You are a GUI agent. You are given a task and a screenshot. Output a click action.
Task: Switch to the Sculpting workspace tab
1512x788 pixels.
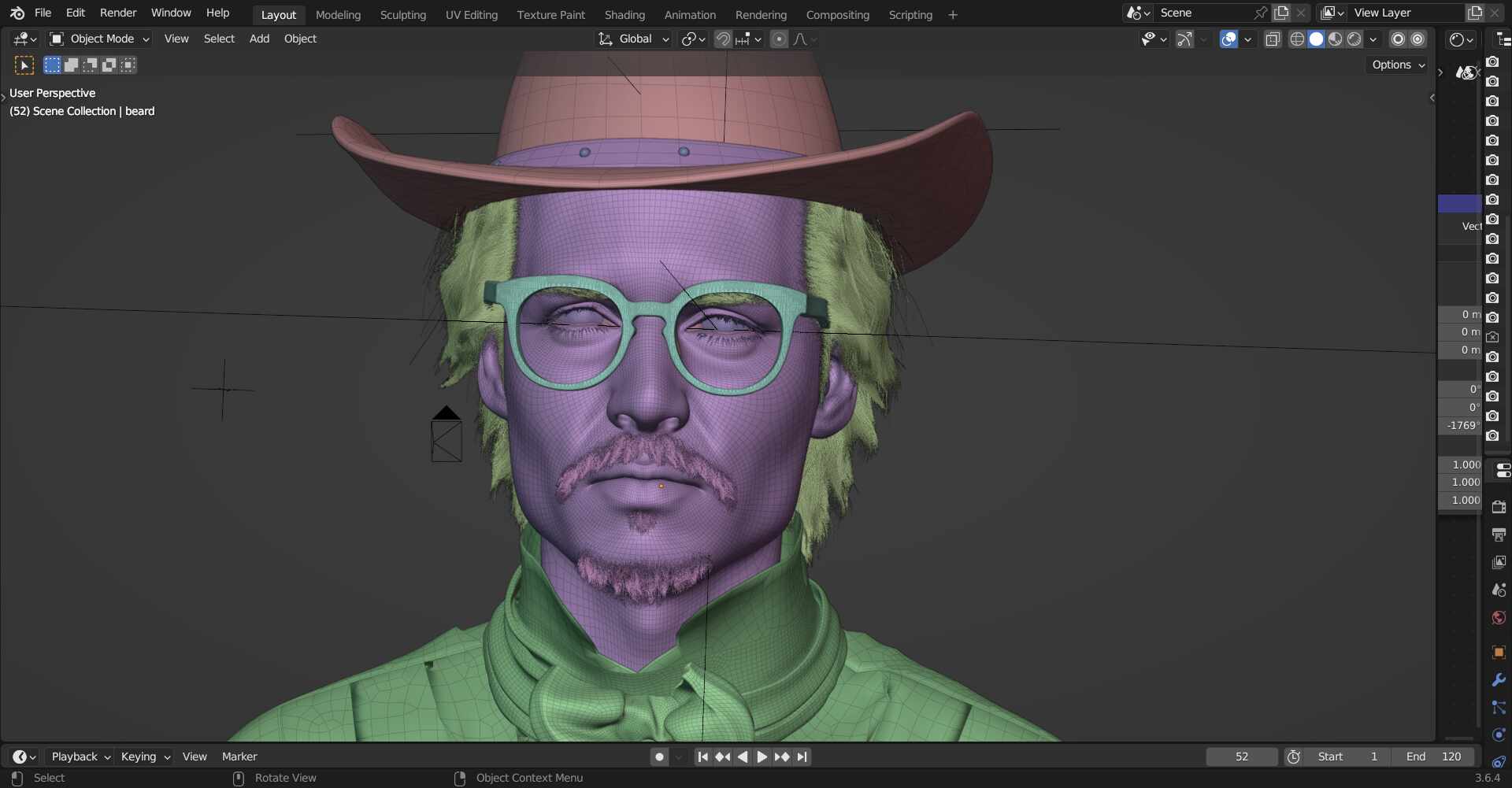point(402,15)
